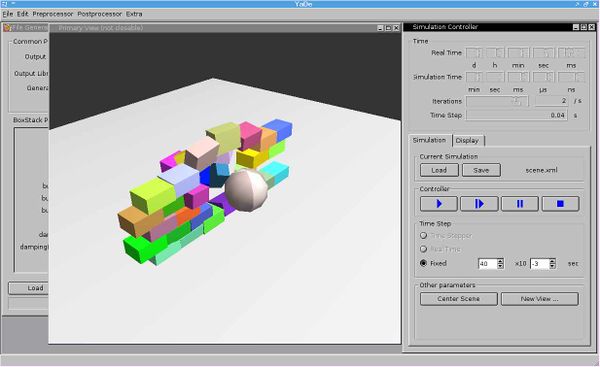Stop the simulation with square button
600x367 pixels.
560,204
